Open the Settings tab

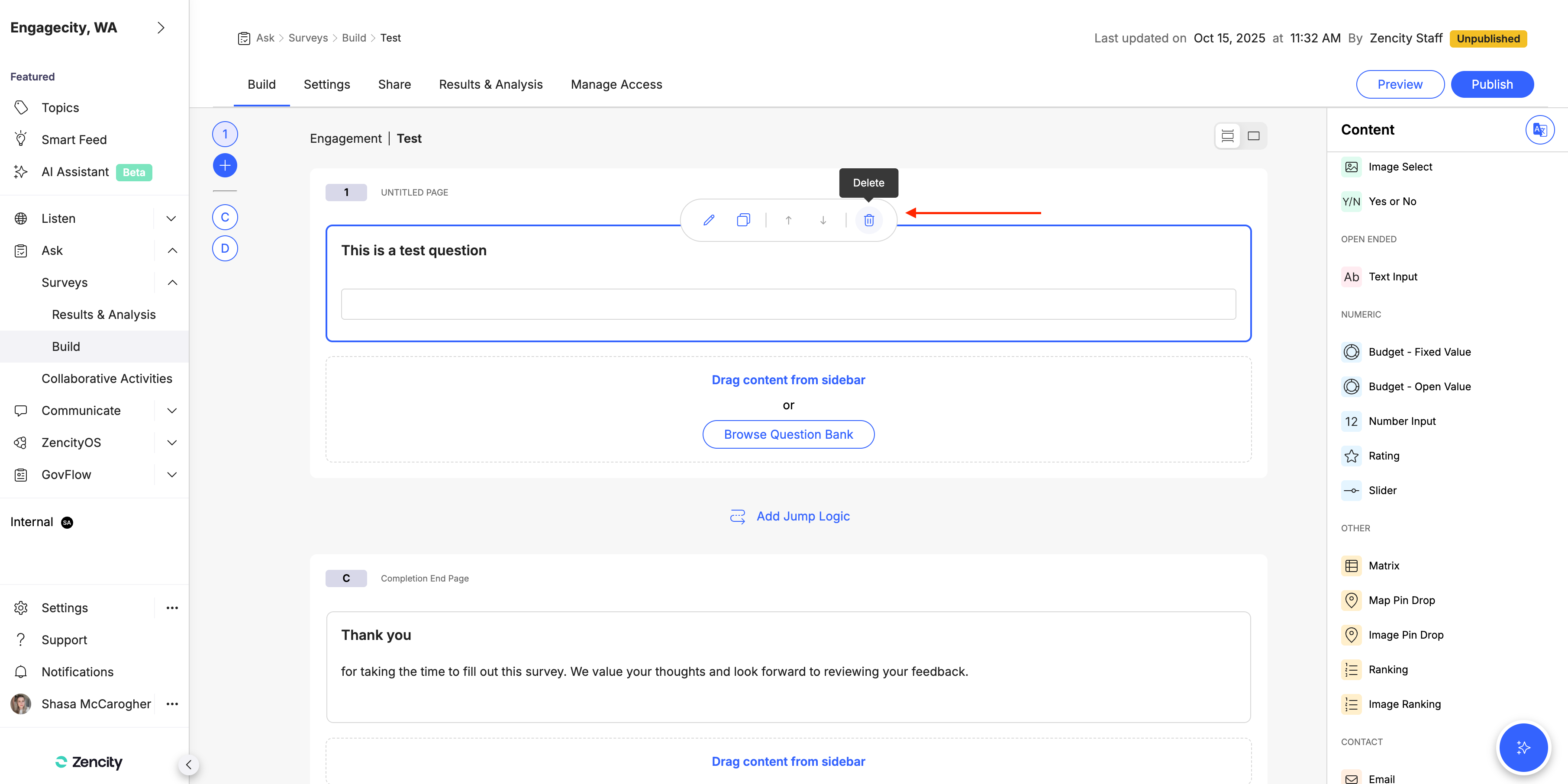click(326, 84)
